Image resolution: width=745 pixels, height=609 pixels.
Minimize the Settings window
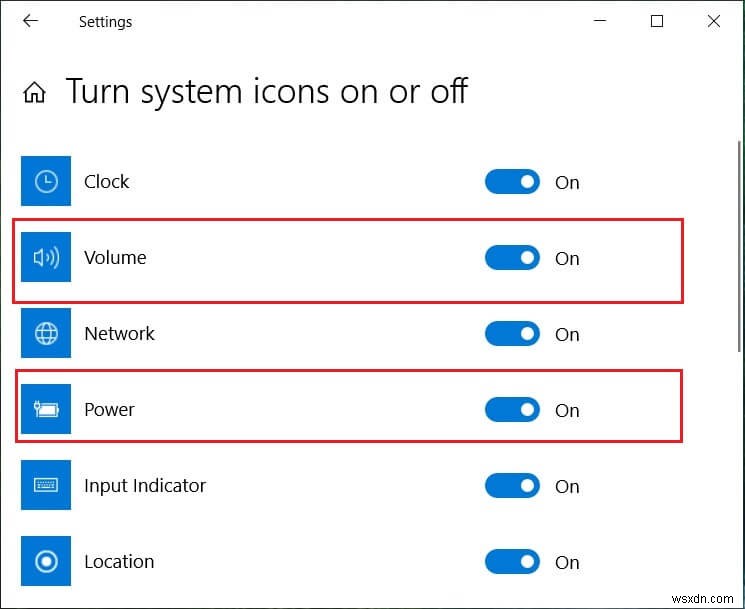[600, 21]
